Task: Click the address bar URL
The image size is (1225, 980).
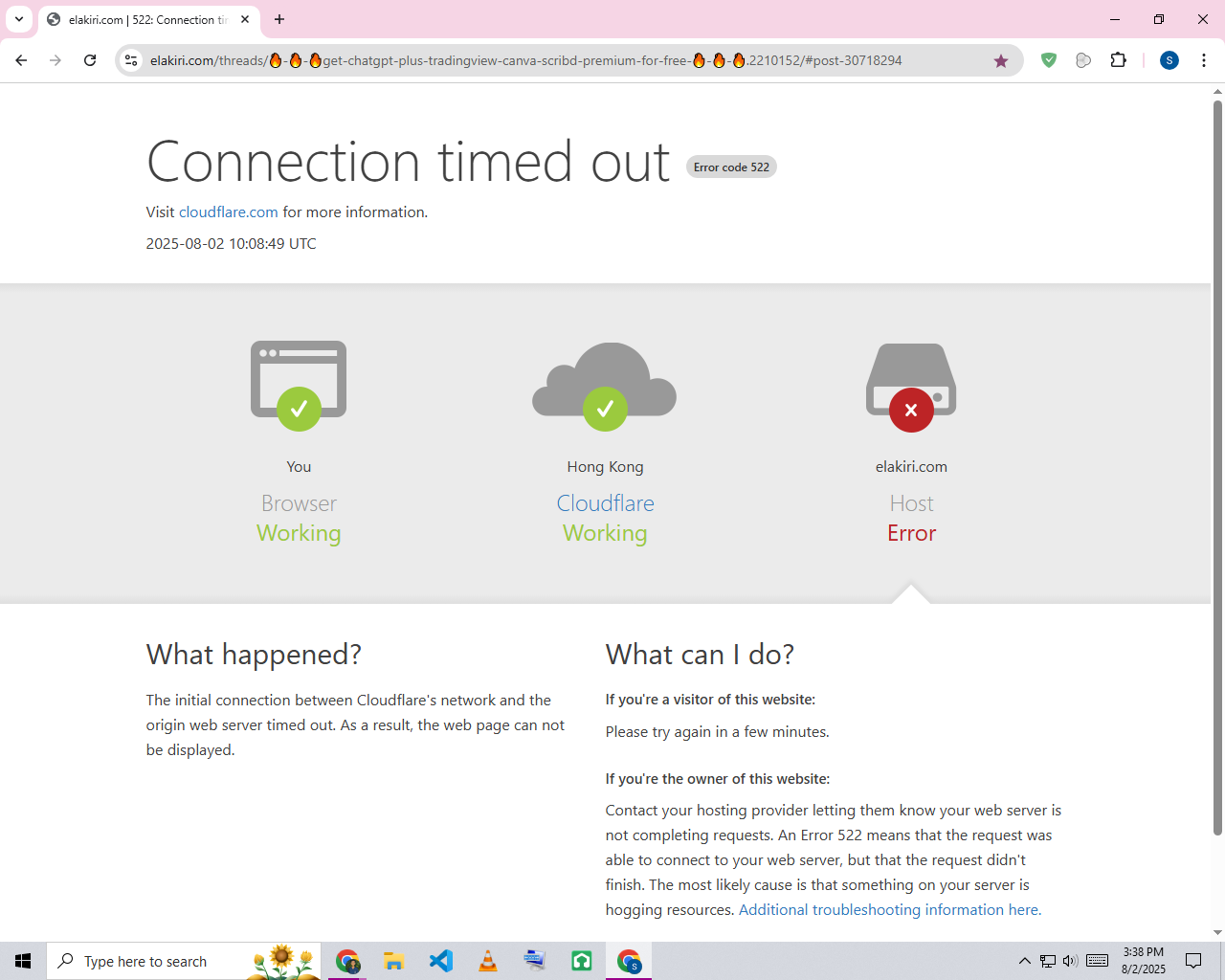Action: point(525,60)
